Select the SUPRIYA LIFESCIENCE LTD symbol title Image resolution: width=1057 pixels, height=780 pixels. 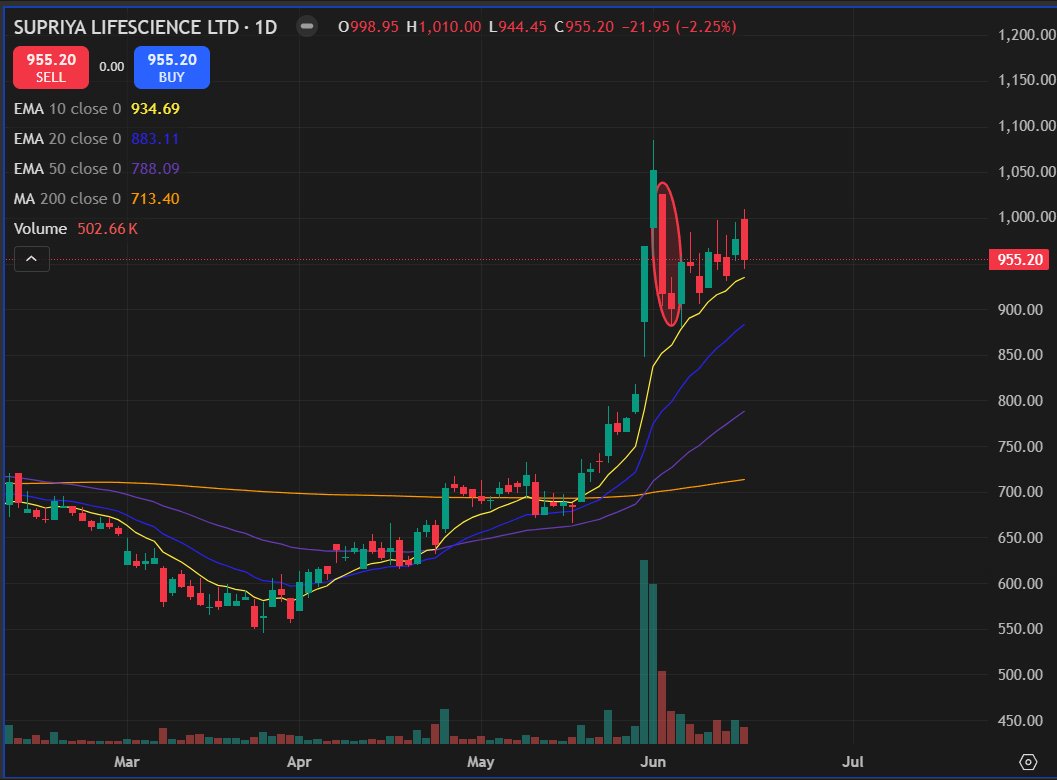point(126,27)
